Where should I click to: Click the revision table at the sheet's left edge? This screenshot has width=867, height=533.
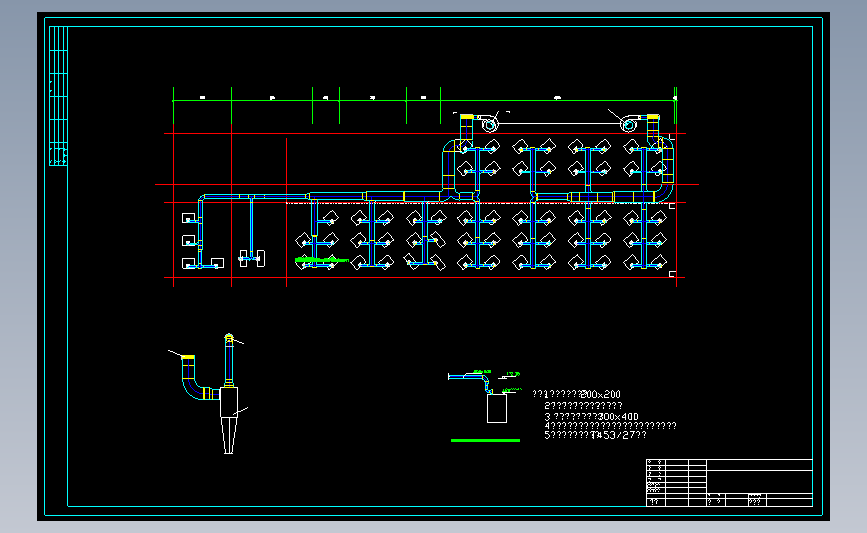click(58, 96)
